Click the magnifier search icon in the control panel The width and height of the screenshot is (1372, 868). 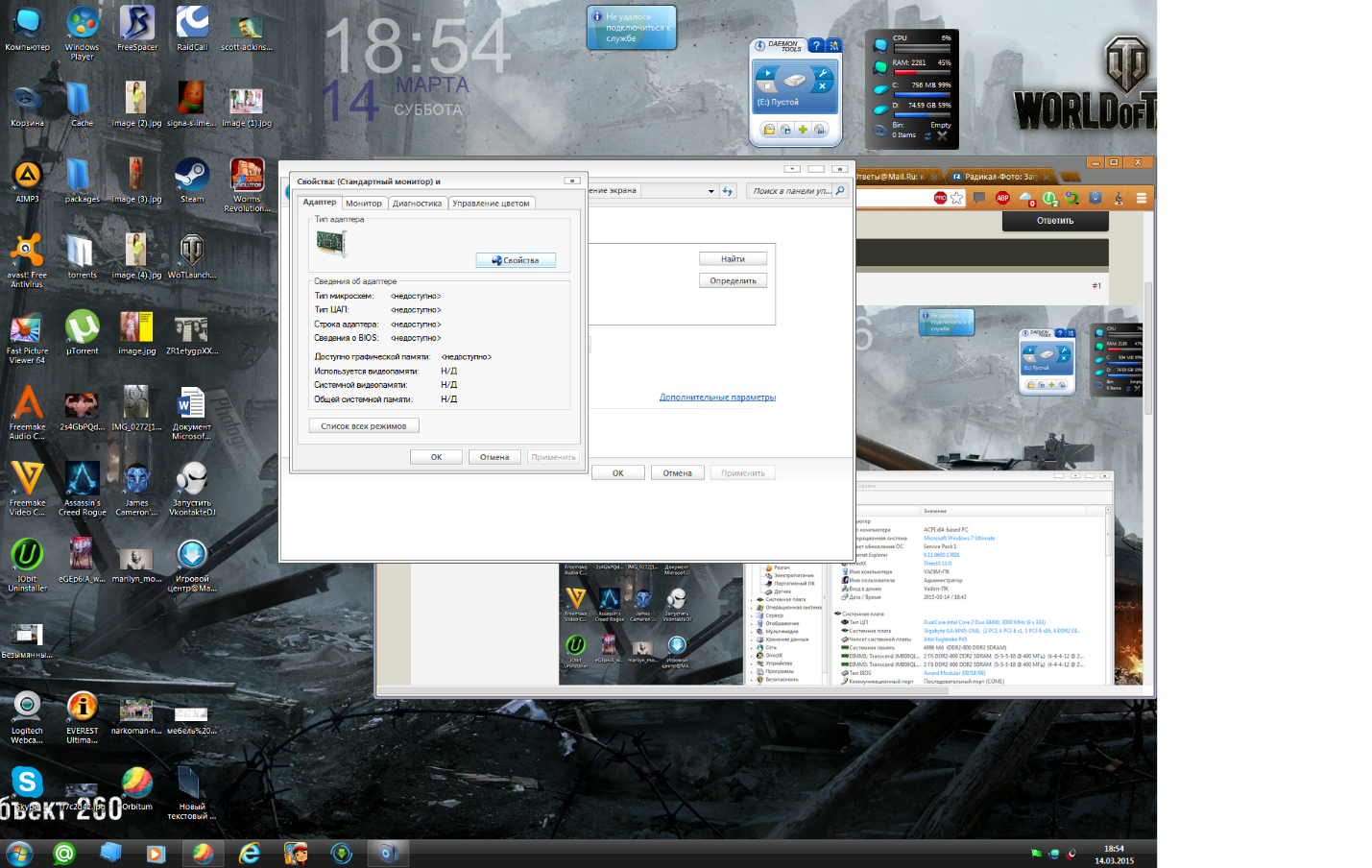840,191
